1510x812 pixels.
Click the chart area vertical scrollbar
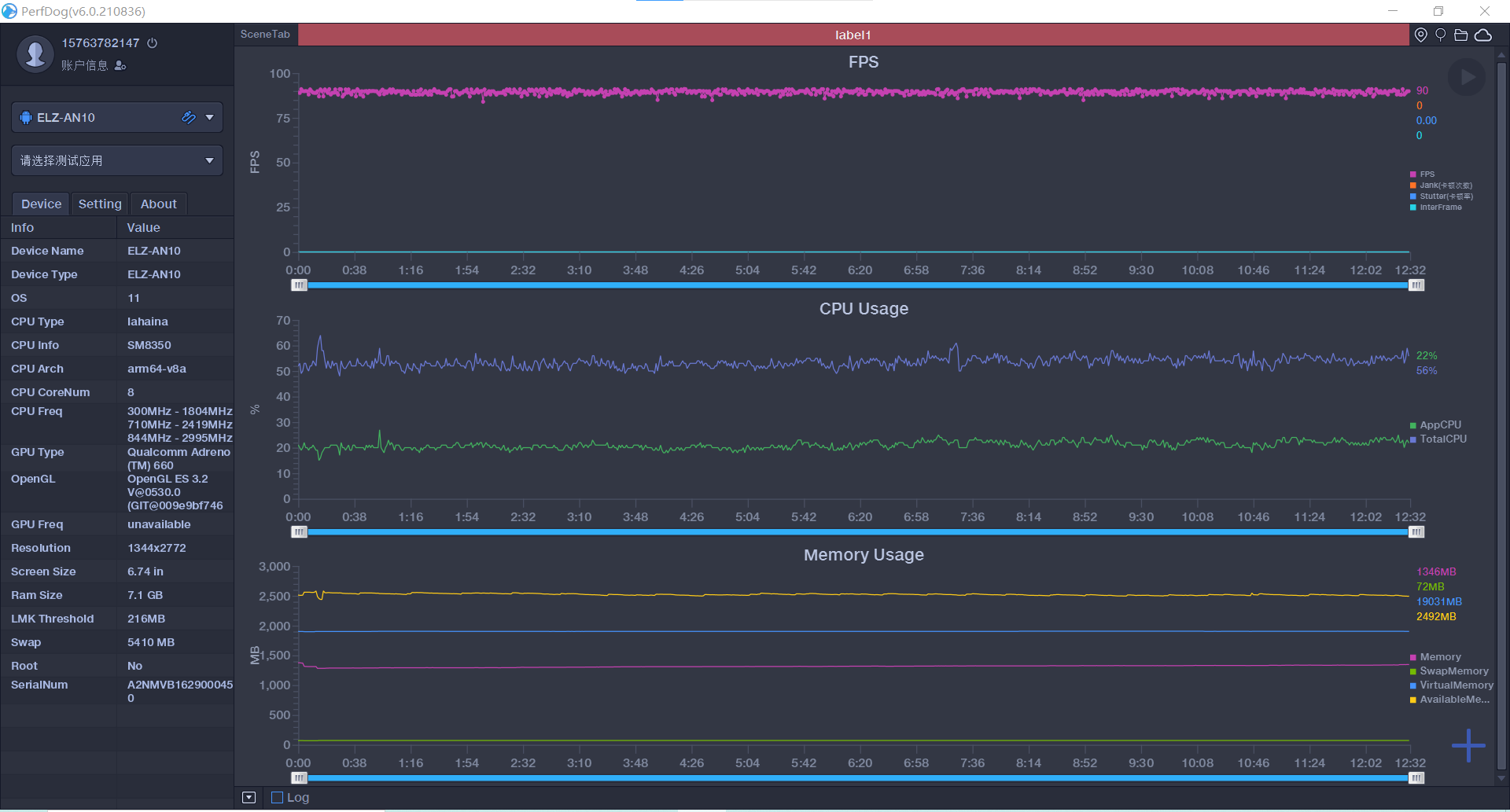(x=1501, y=415)
